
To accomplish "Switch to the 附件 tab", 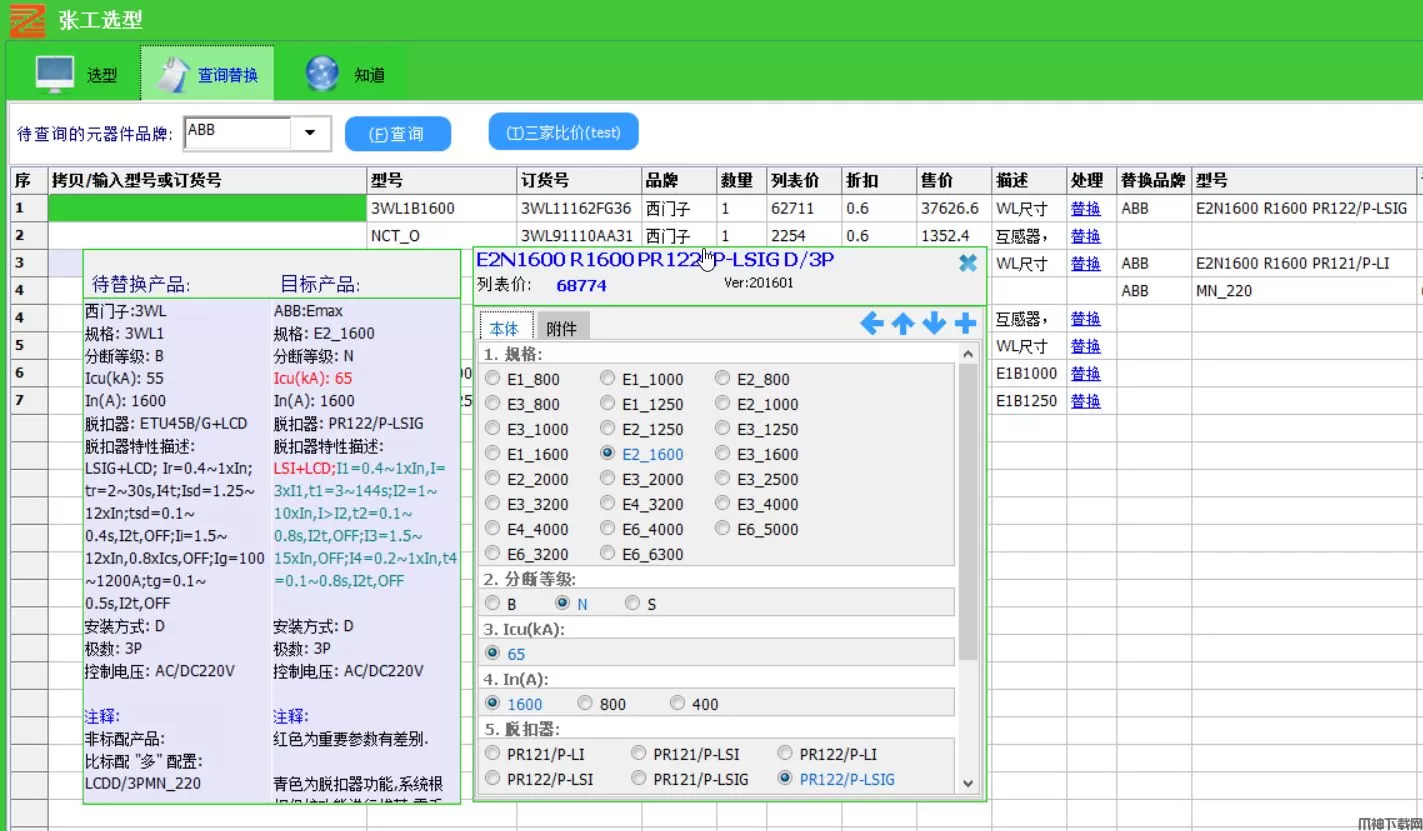I will click(x=561, y=328).
